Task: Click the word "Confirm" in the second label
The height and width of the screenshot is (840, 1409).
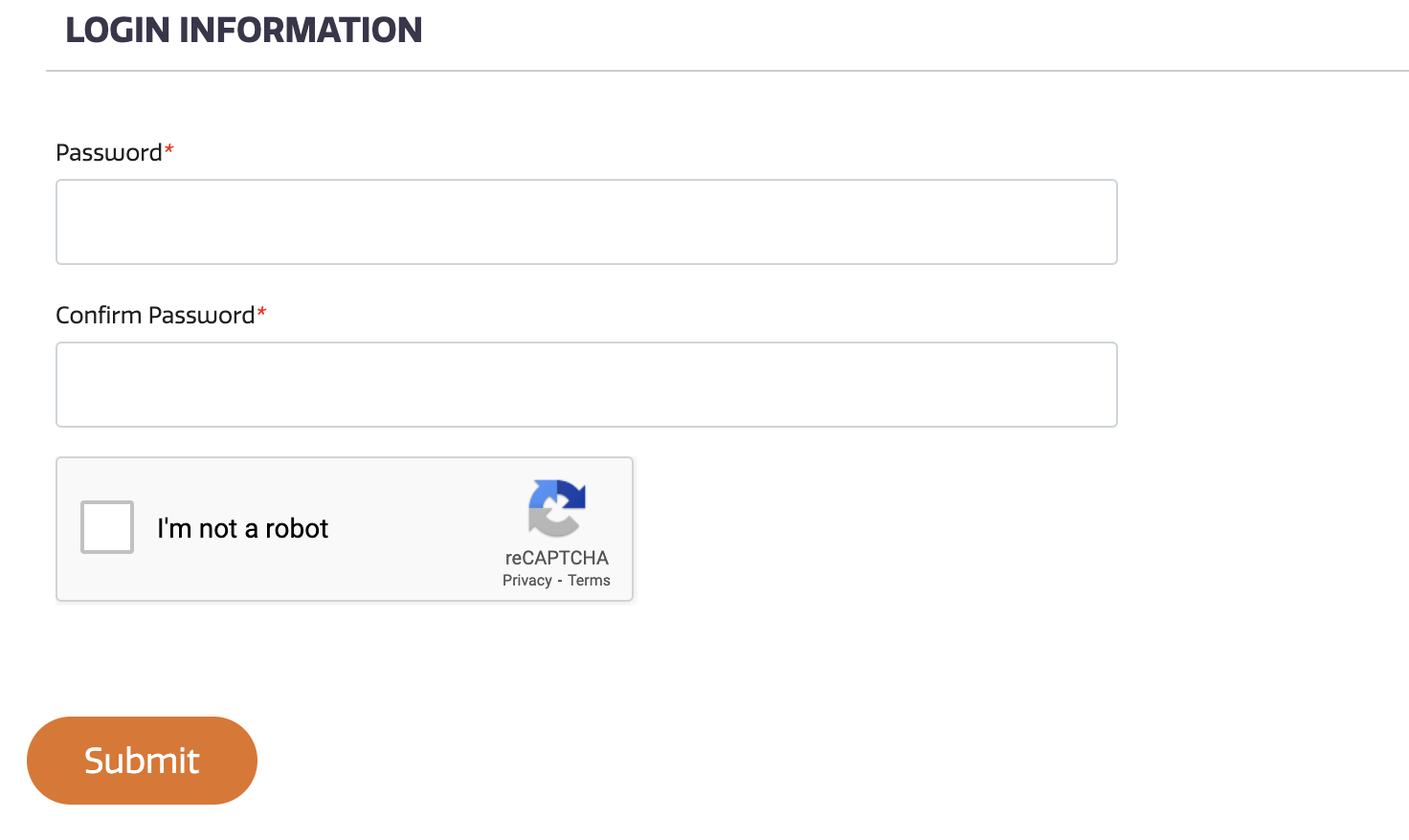Action: (x=99, y=316)
